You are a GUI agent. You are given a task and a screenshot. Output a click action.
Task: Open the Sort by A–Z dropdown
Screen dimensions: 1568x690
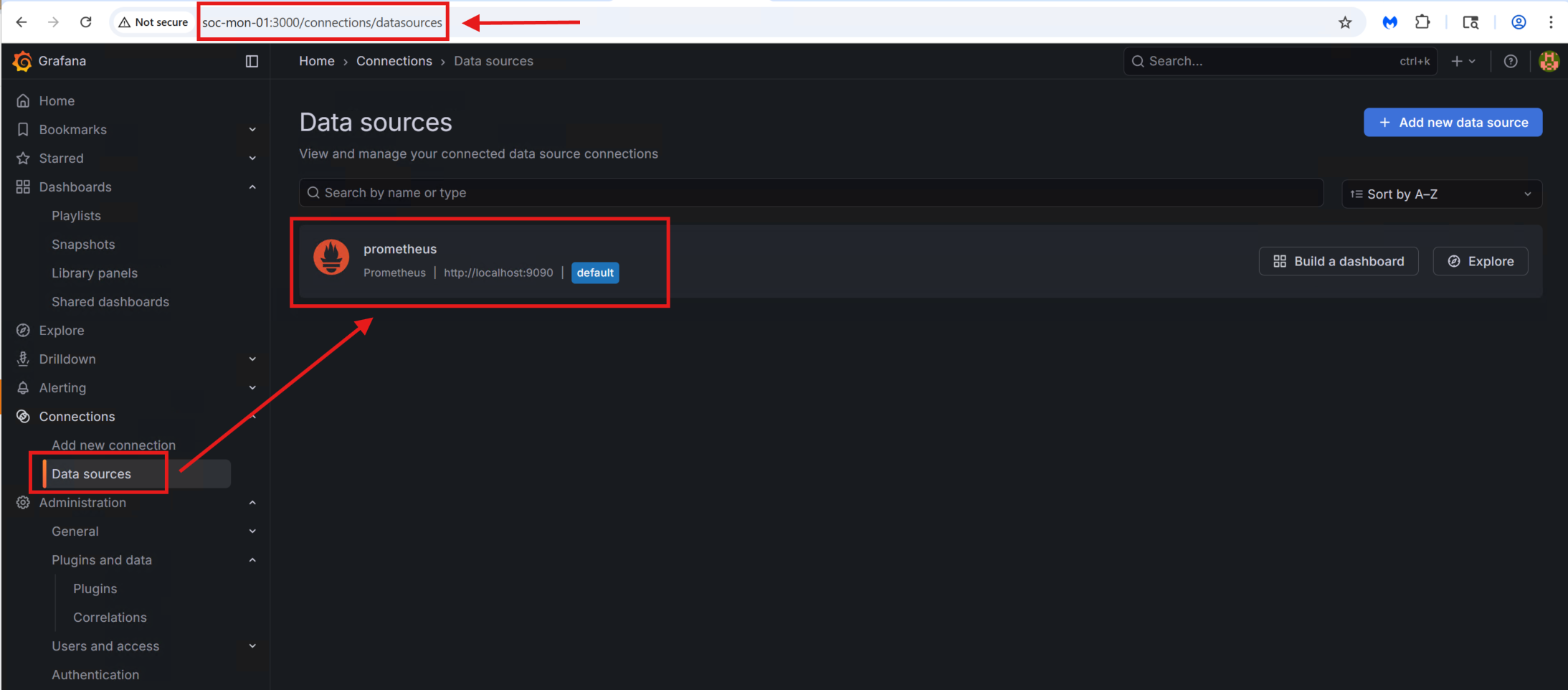(1441, 194)
